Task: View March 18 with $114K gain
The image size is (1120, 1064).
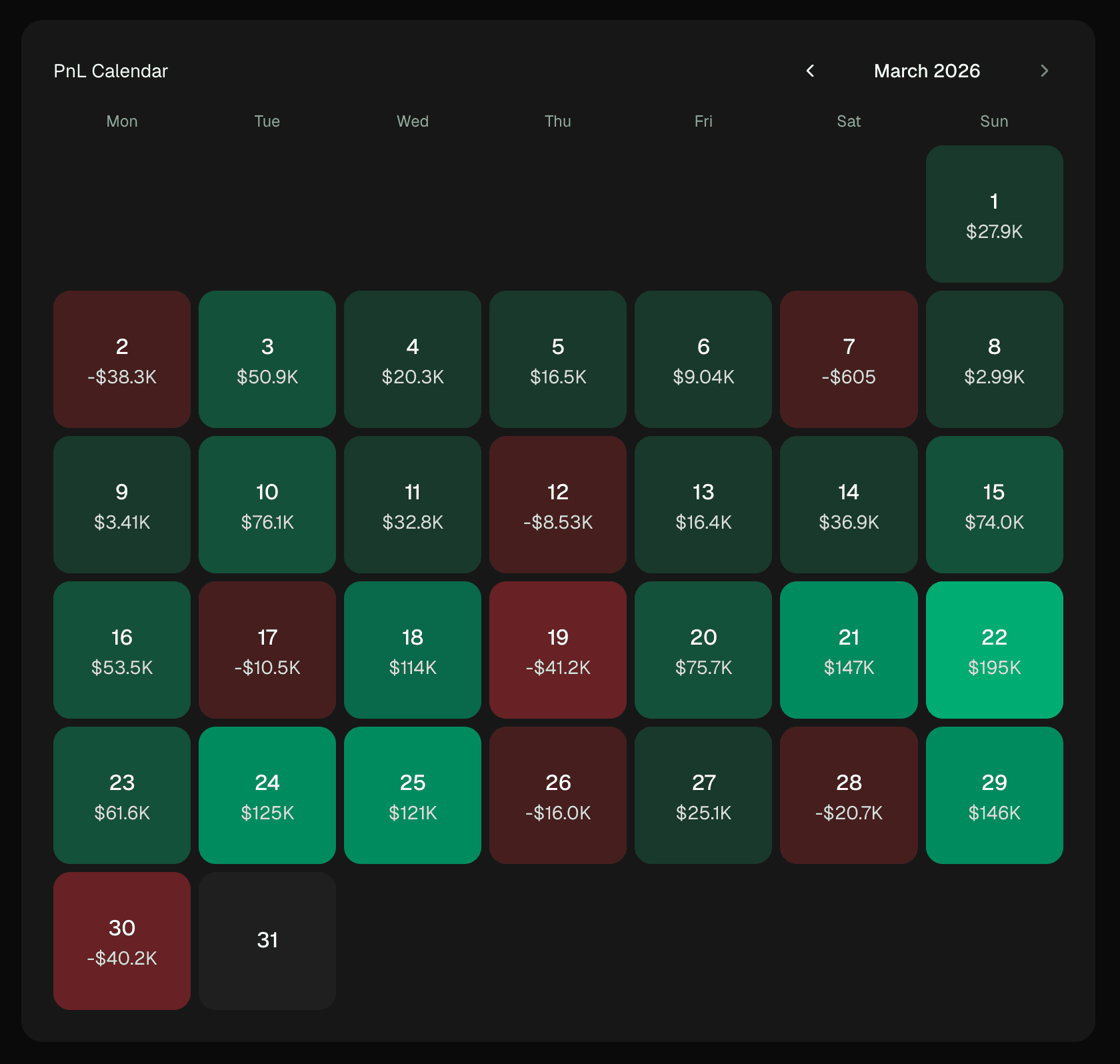Action: tap(412, 650)
